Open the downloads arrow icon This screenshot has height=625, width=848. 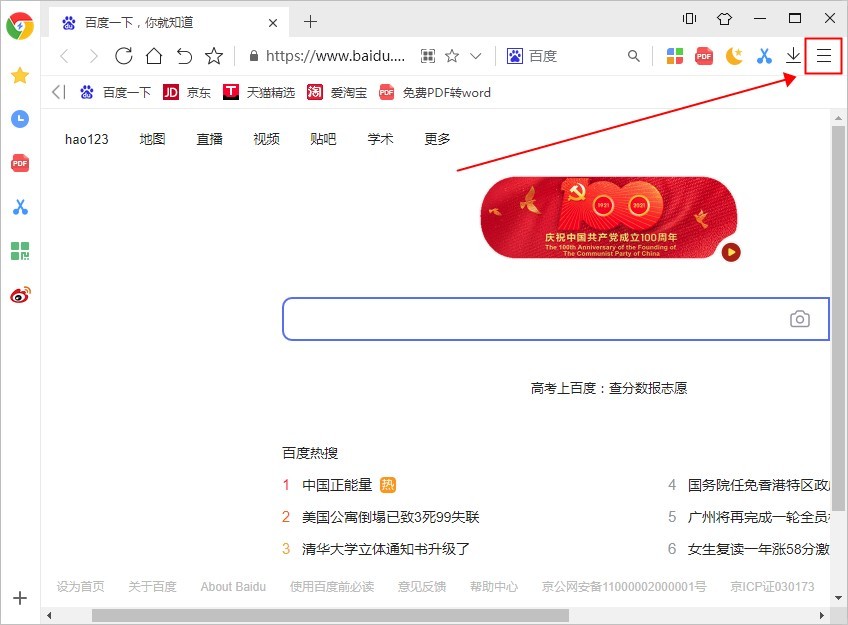793,56
